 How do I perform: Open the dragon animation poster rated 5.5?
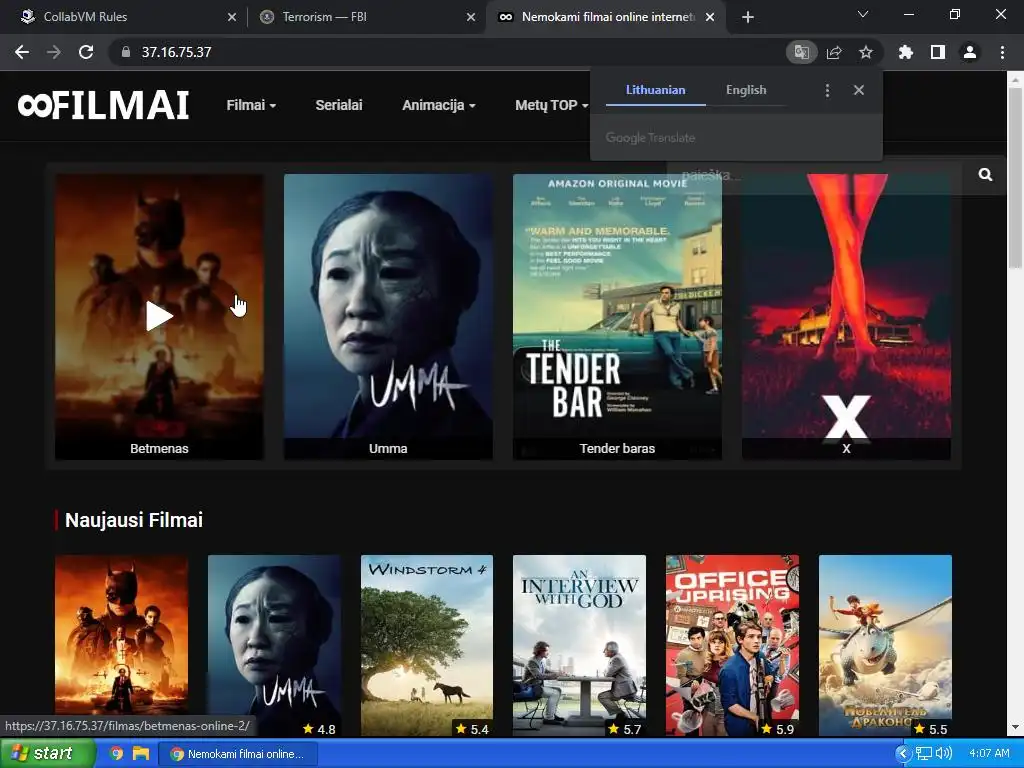point(885,645)
